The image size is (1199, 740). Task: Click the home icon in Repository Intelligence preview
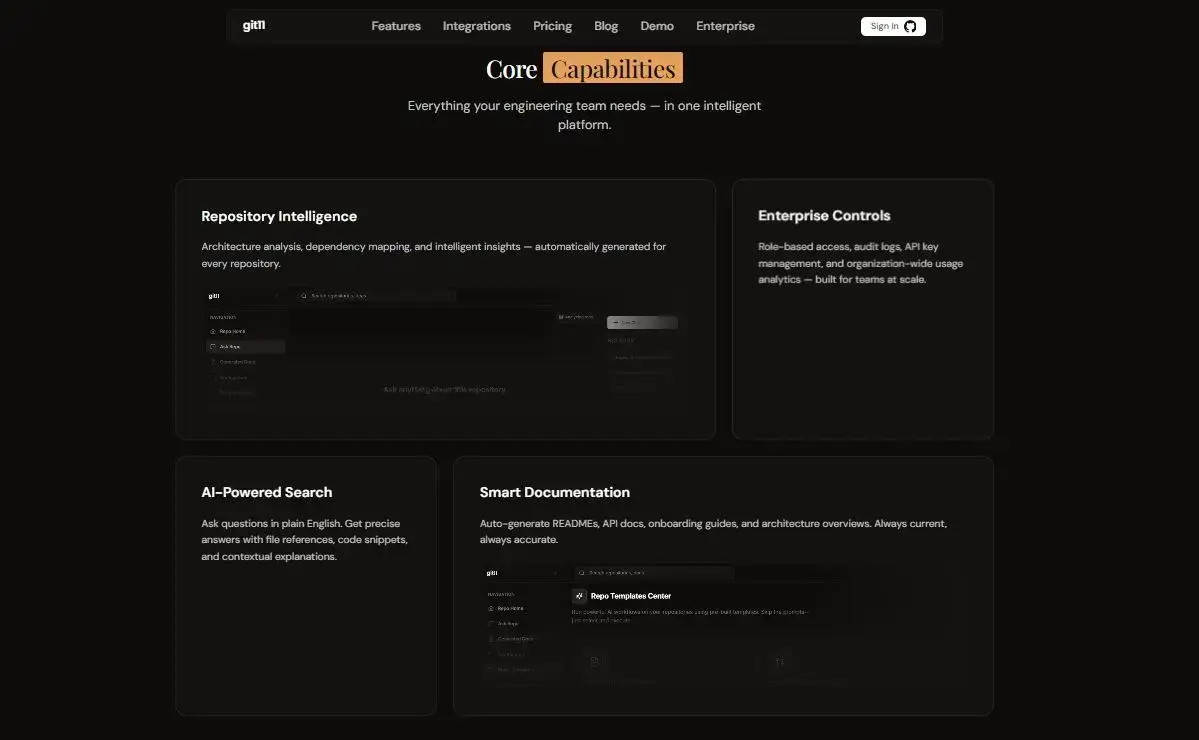[213, 331]
